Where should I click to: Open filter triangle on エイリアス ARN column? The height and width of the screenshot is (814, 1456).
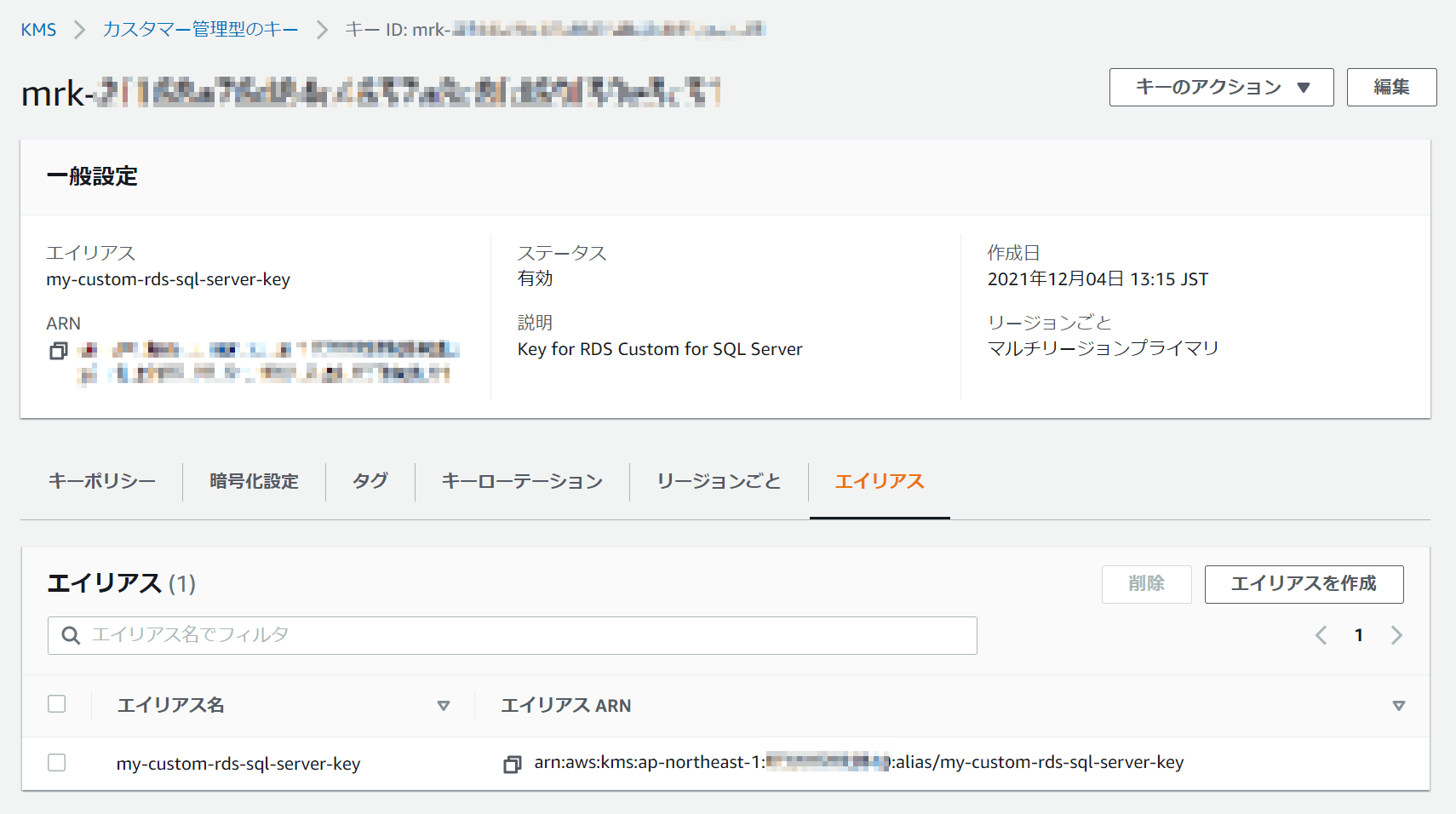click(1399, 705)
